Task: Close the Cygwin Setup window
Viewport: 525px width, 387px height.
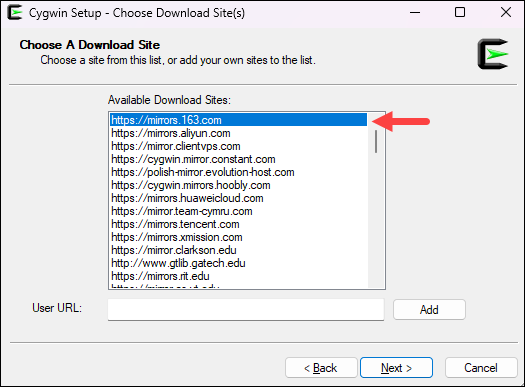Action: coord(506,13)
